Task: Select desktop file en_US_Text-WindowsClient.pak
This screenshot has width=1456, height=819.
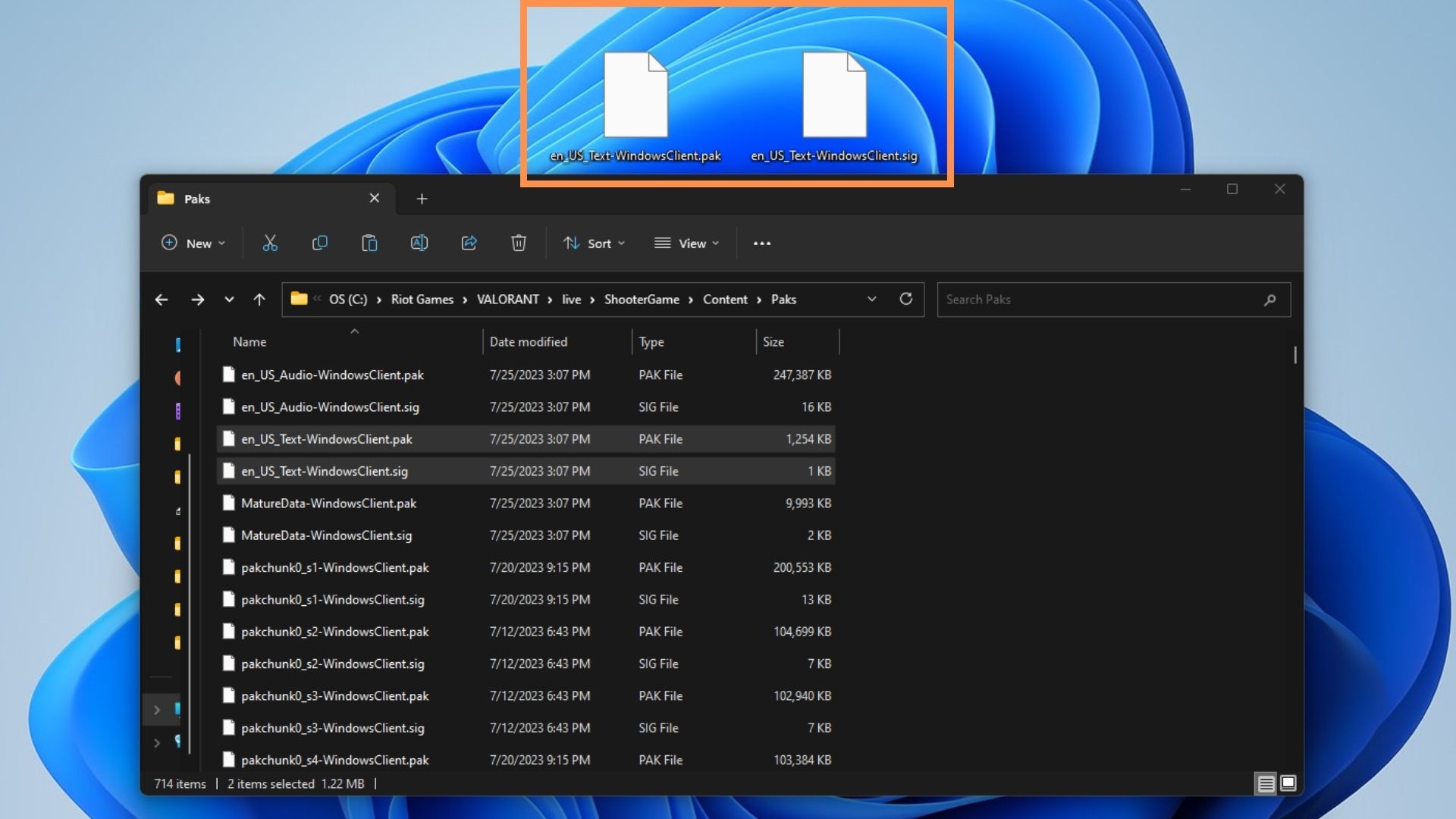Action: pyautogui.click(x=635, y=108)
